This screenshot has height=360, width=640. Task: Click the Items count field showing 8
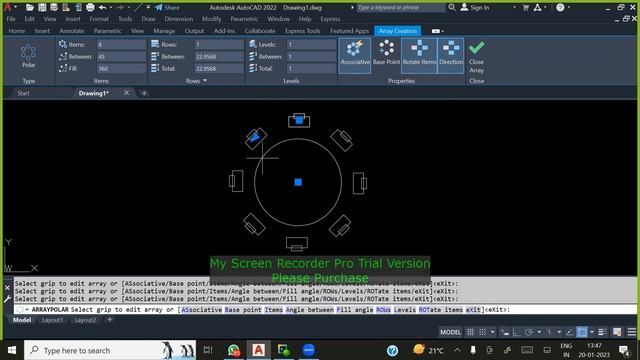pyautogui.click(x=121, y=44)
